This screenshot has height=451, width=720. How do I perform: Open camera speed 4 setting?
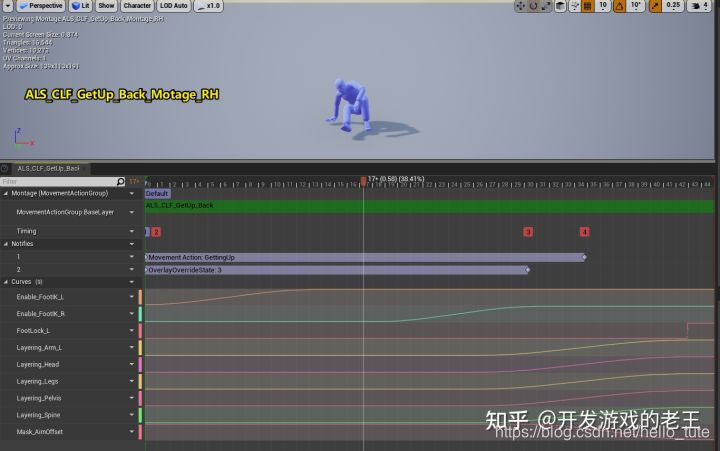tap(699, 6)
